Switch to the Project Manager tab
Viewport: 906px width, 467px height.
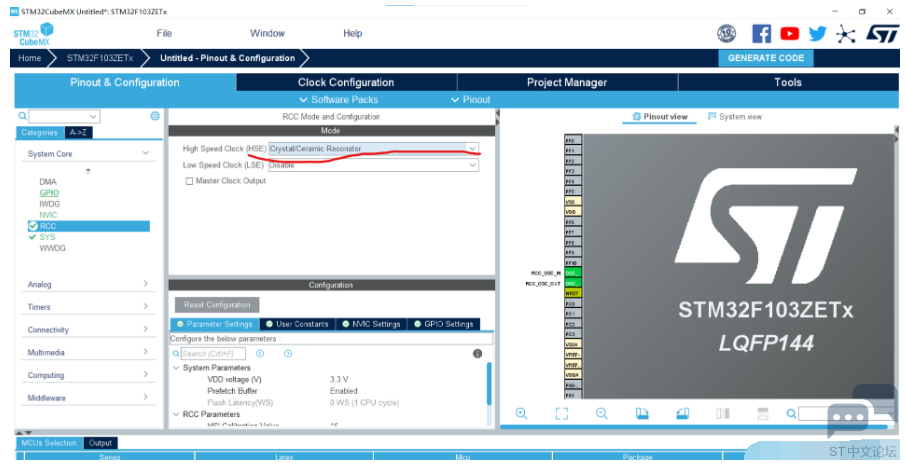point(567,82)
